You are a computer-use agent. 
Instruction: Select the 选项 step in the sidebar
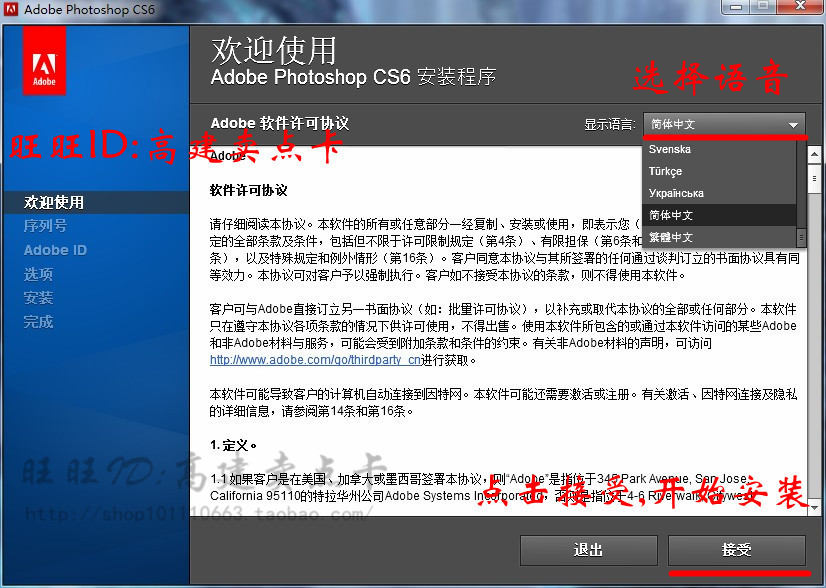click(38, 274)
